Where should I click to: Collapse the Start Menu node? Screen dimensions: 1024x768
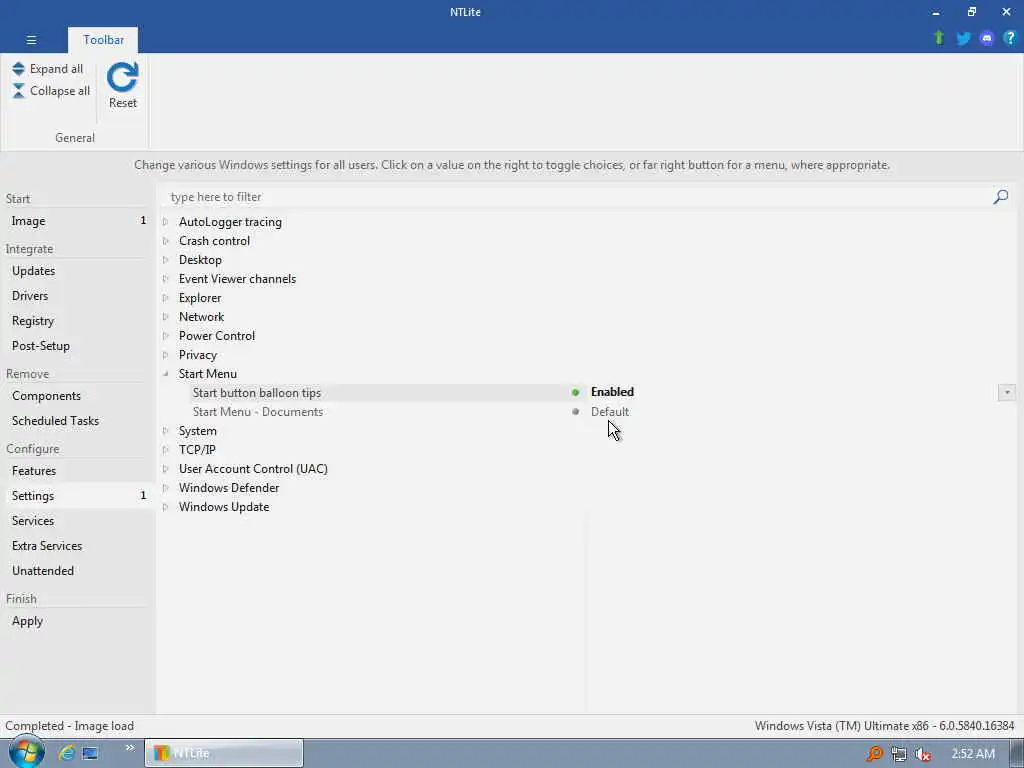click(165, 374)
